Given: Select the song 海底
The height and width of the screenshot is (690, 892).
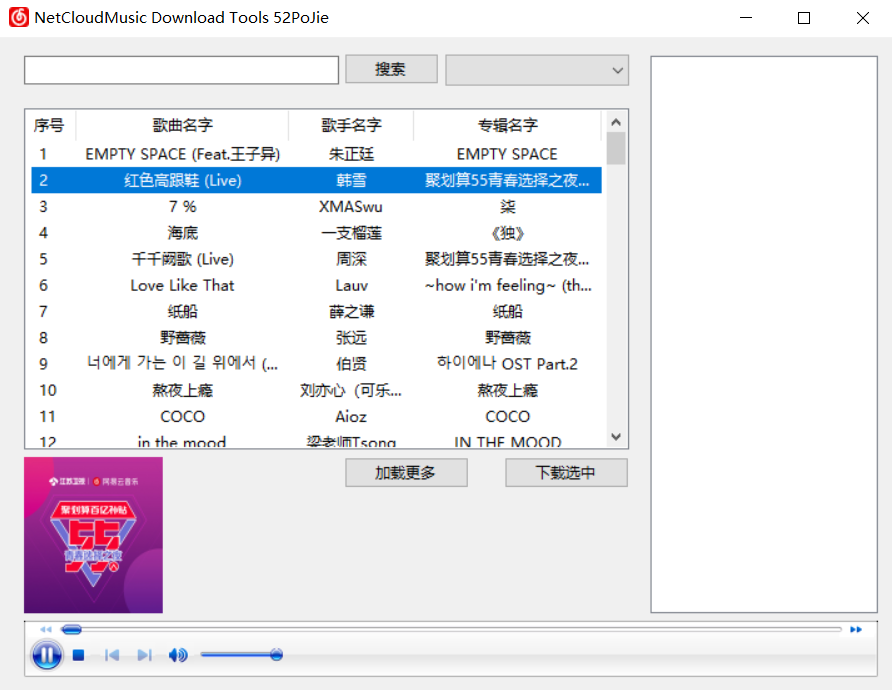Looking at the screenshot, I should [183, 233].
